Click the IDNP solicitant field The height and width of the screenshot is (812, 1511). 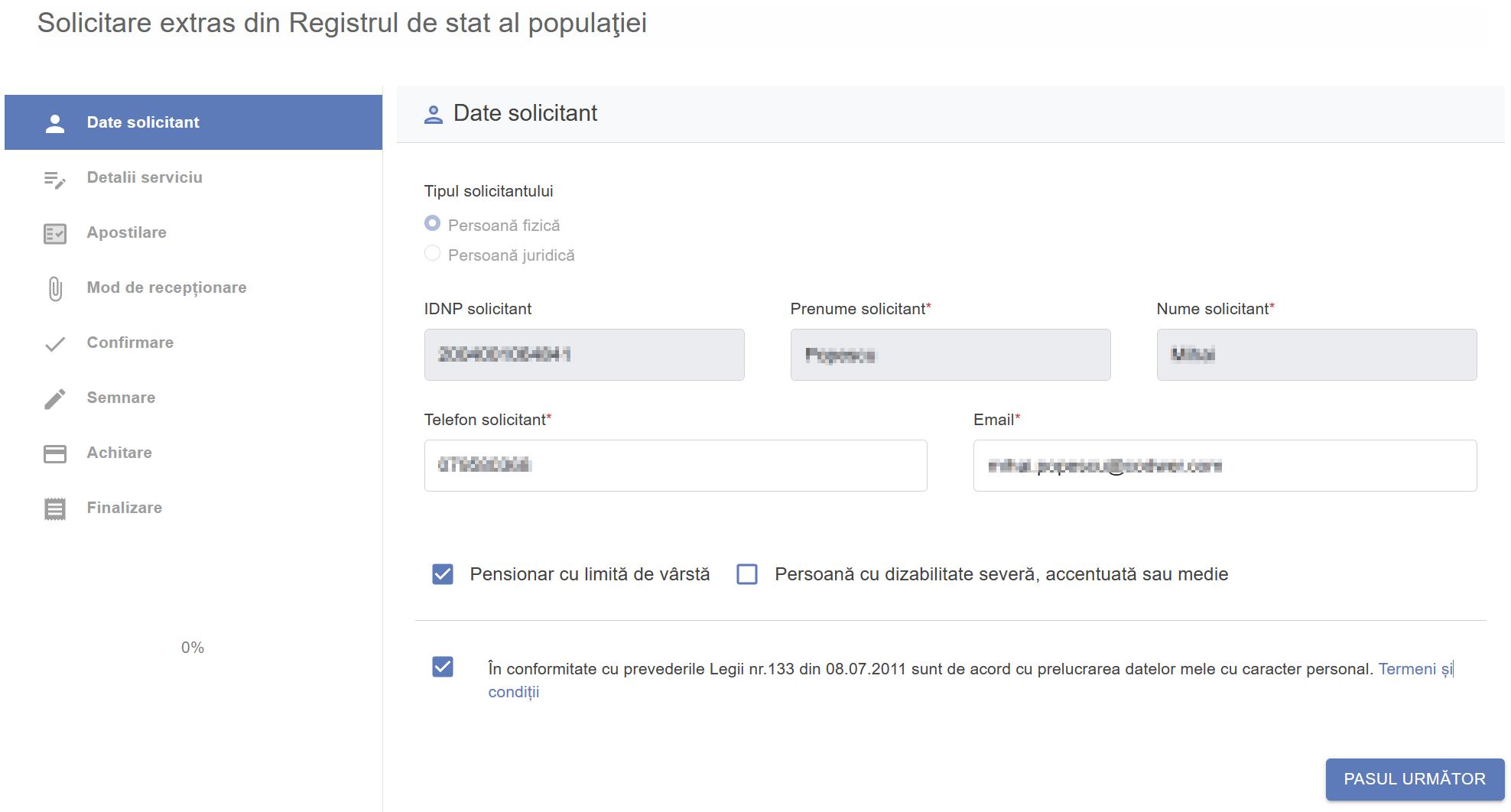click(x=584, y=355)
